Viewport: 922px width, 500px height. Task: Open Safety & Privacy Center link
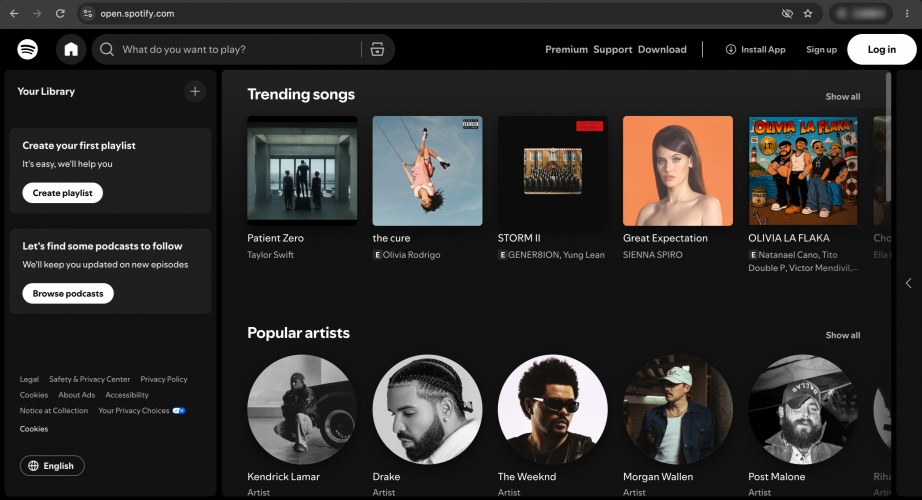(x=89, y=379)
